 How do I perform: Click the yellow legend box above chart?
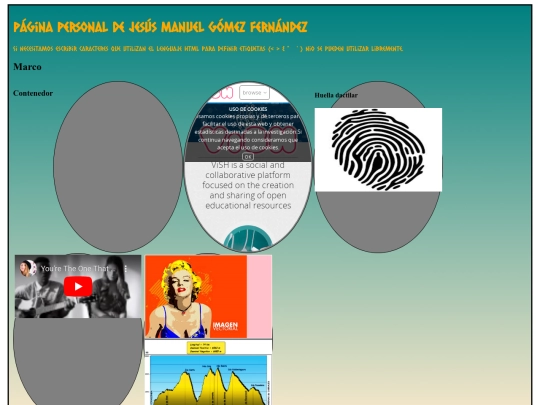click(x=206, y=348)
